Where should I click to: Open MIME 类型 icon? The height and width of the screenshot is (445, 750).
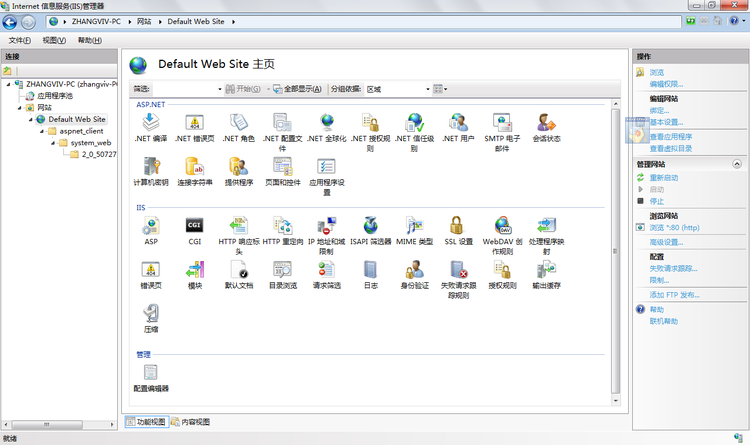(x=415, y=225)
